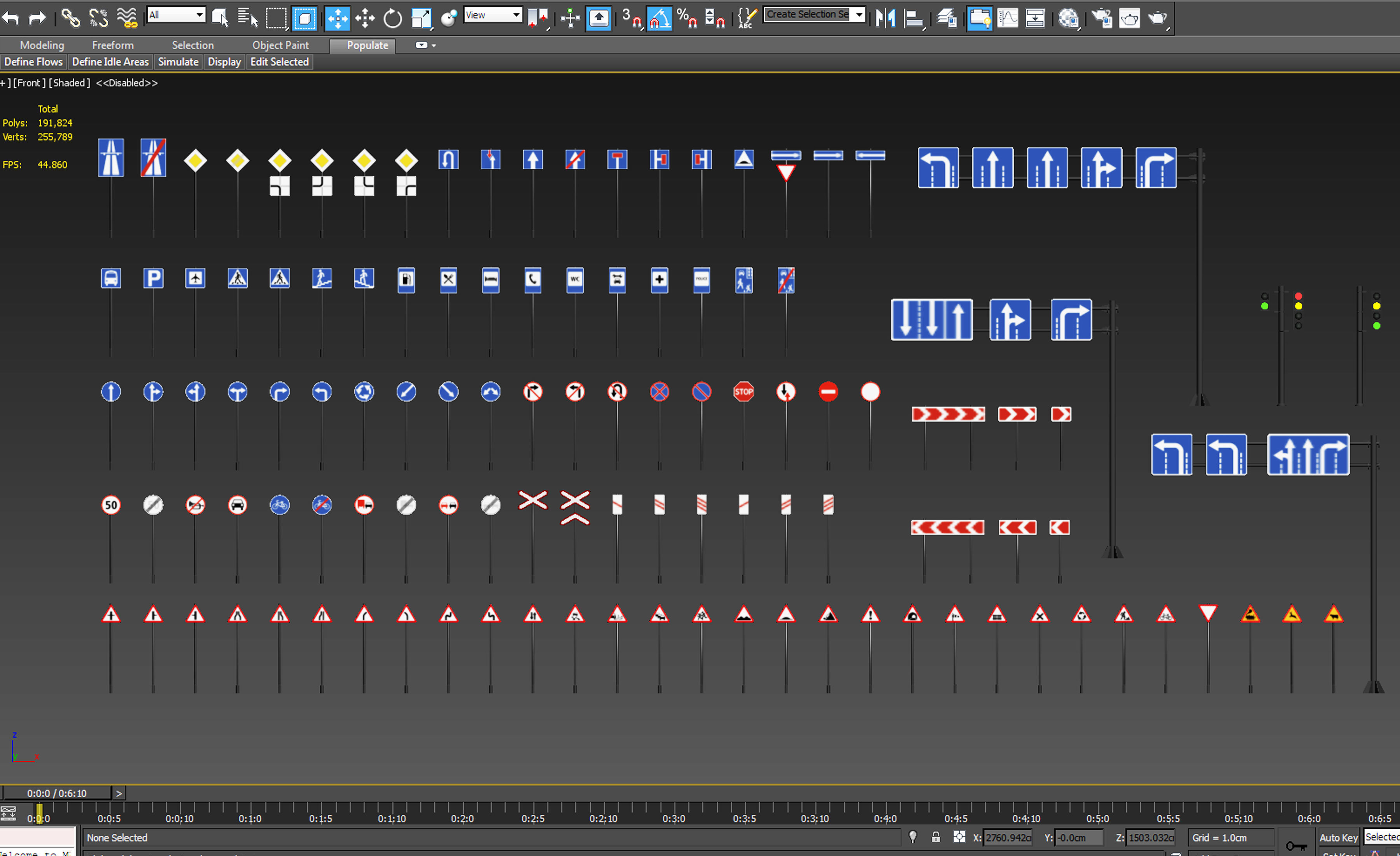Click the yellow time slider marker
The image size is (1400, 856).
(x=39, y=813)
